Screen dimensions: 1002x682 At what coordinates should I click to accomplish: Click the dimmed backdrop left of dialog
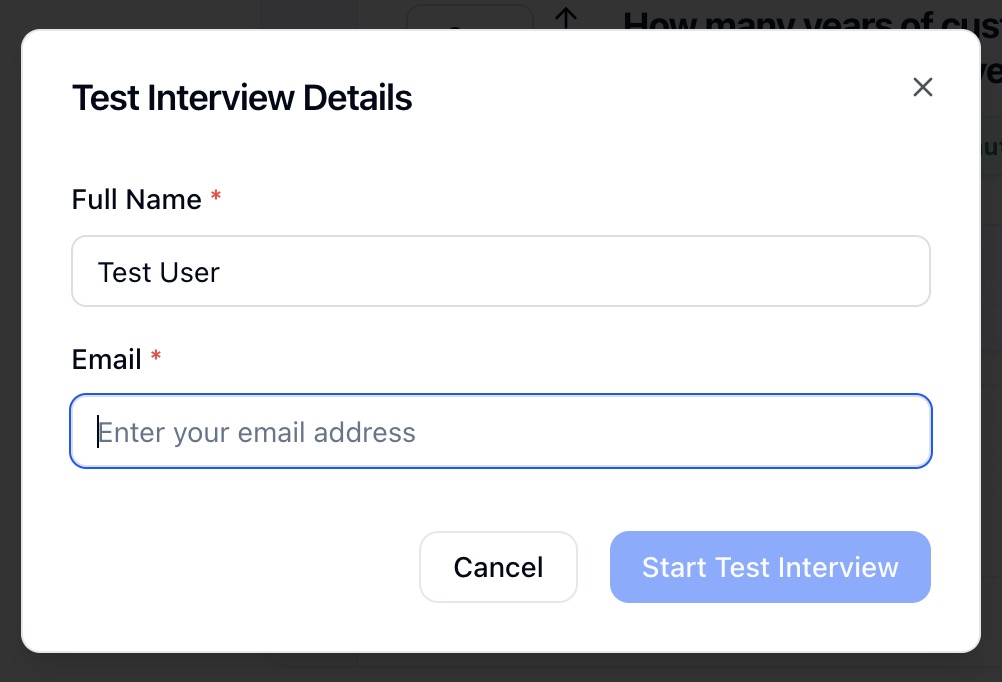[x=10, y=340]
